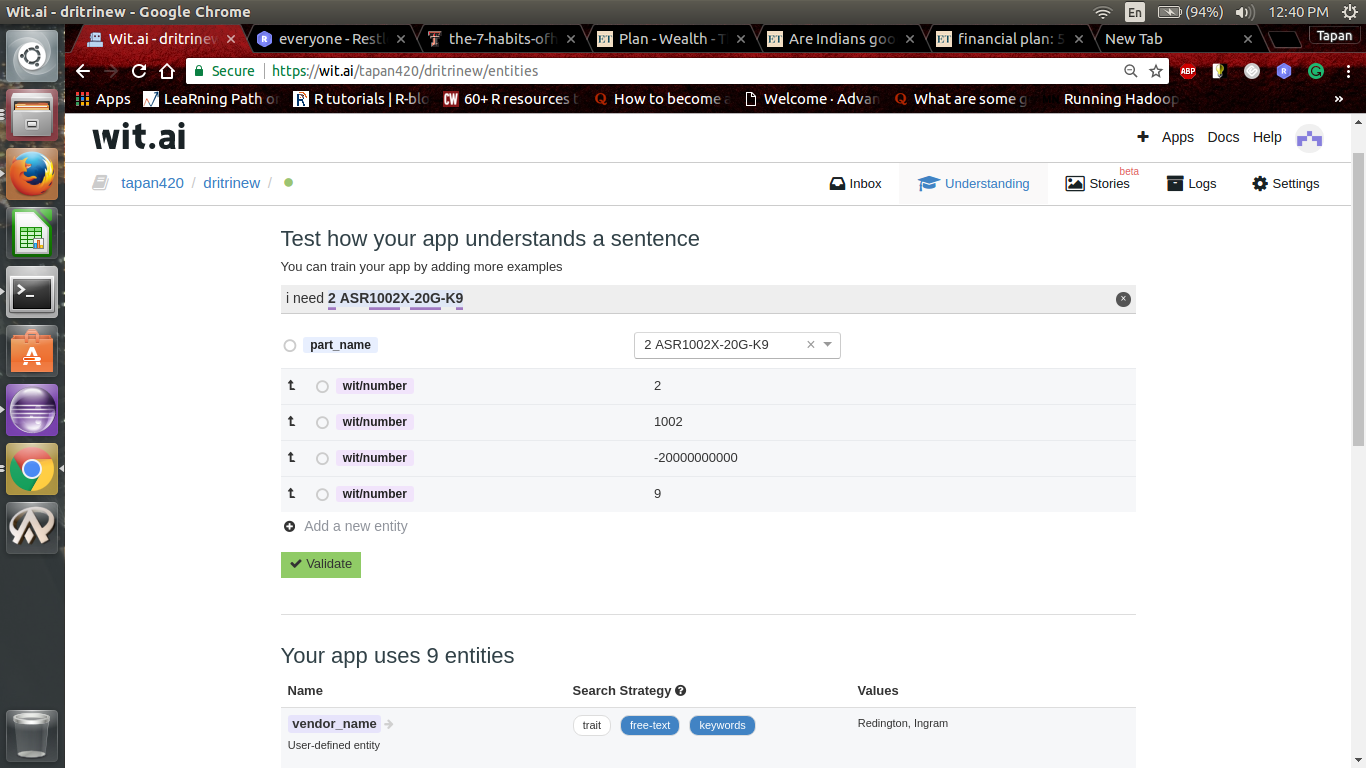Open the Stories beta tab
This screenshot has height=768, width=1366.
click(x=1099, y=183)
